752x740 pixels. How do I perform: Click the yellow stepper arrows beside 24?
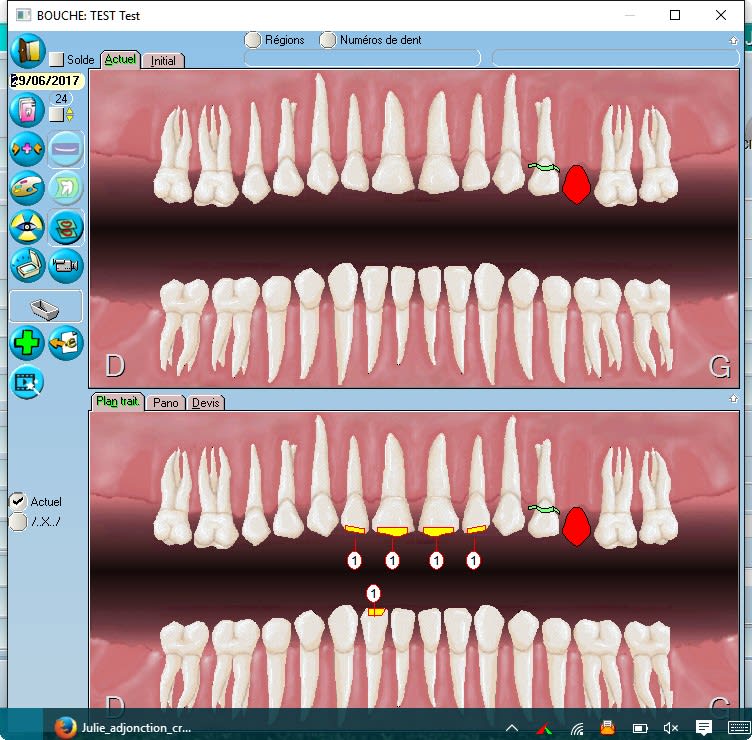(69, 114)
